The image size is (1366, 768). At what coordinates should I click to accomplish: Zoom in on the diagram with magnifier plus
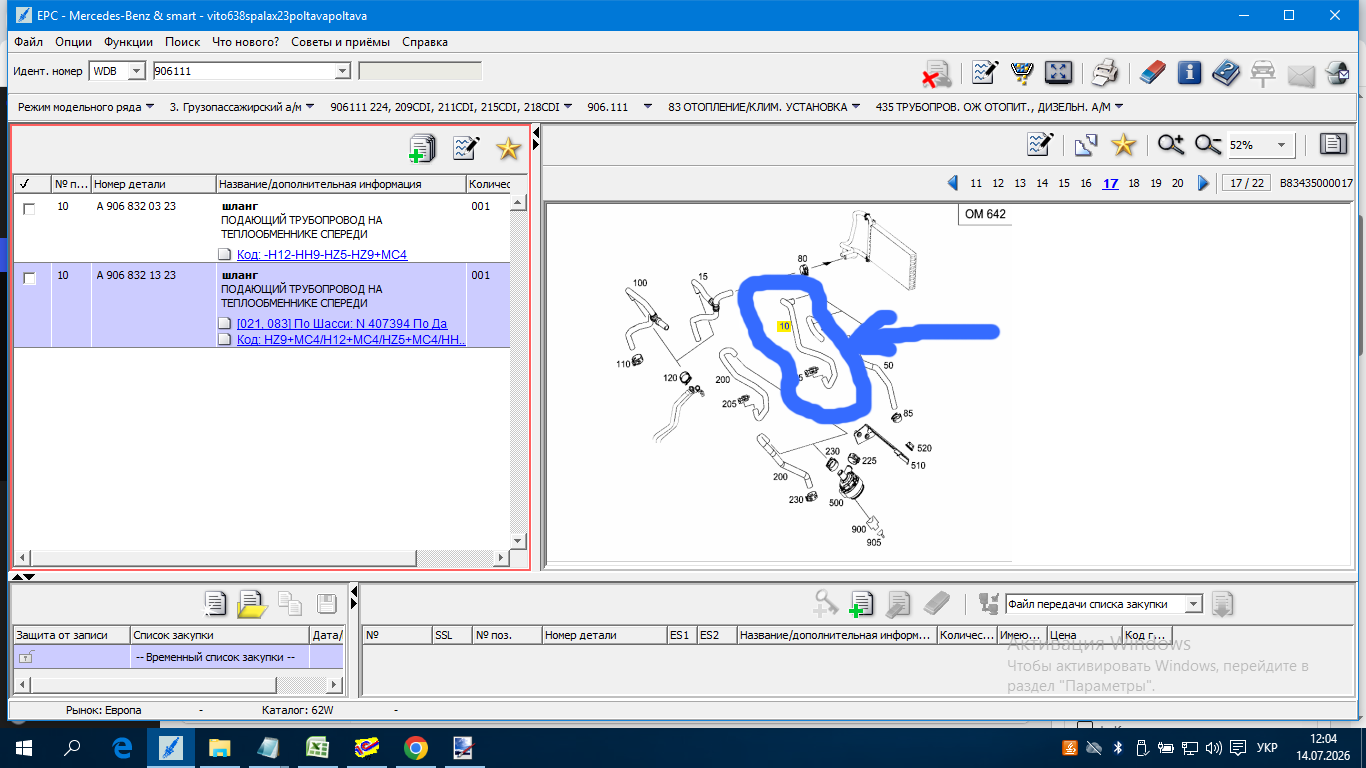(1171, 145)
